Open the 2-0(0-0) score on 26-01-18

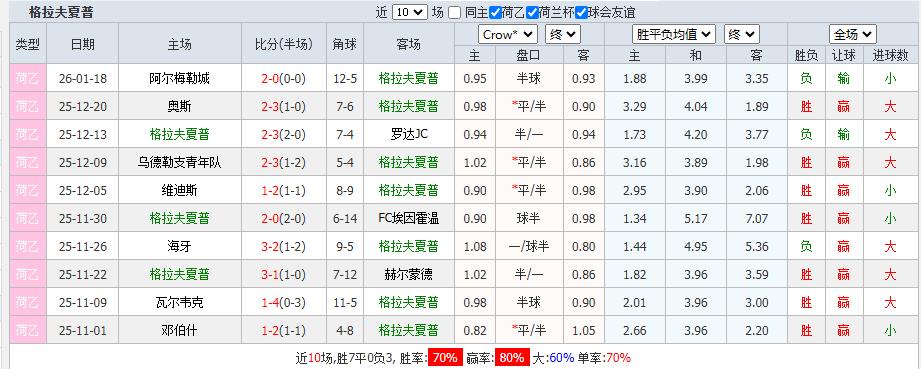coord(284,78)
